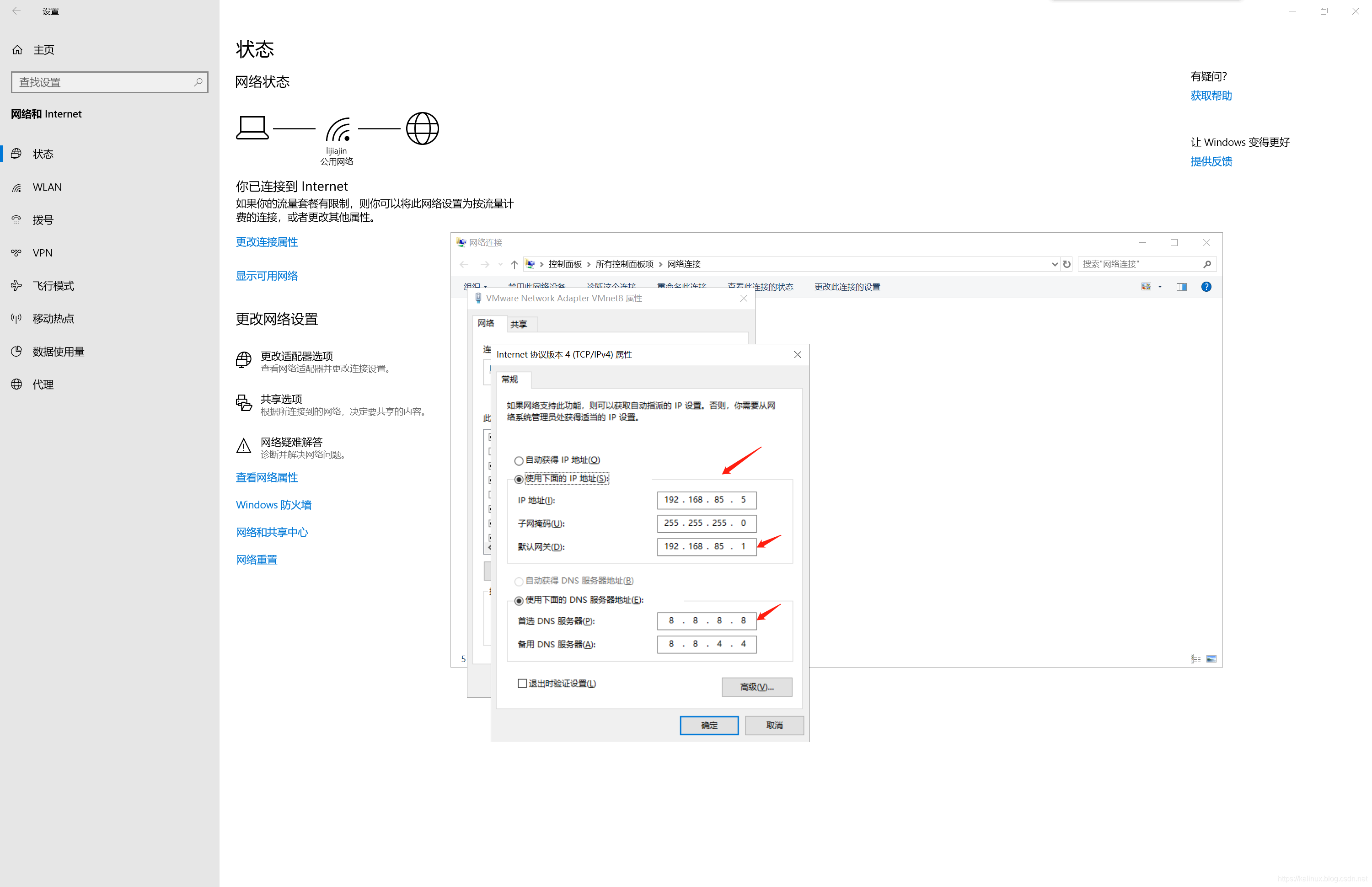Toggle the preview pane icon in 网络连接

click(x=1181, y=287)
